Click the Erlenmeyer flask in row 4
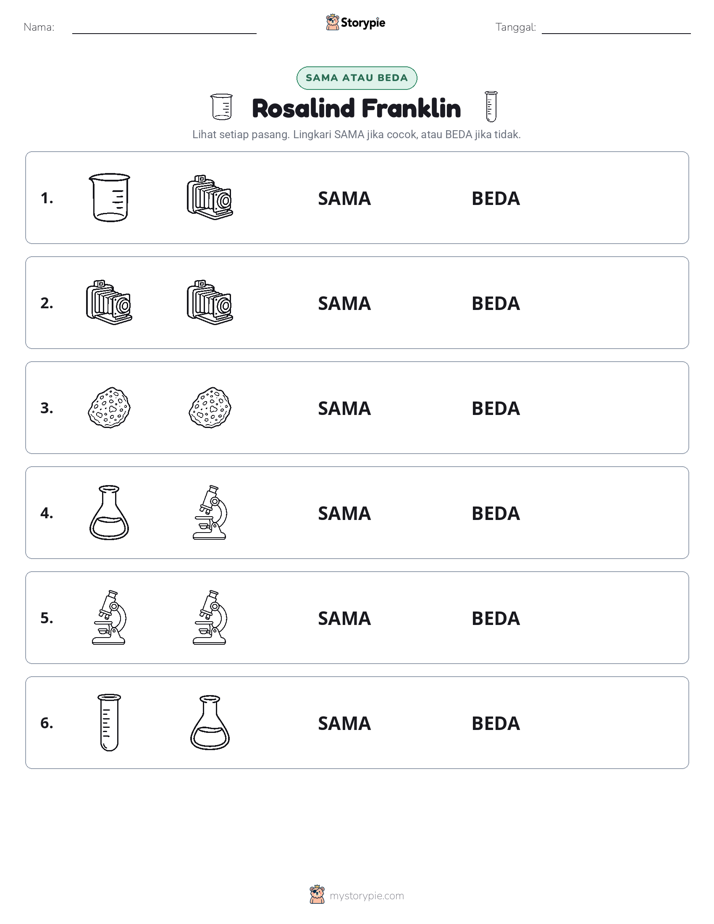The width and height of the screenshot is (714, 924). (109, 512)
